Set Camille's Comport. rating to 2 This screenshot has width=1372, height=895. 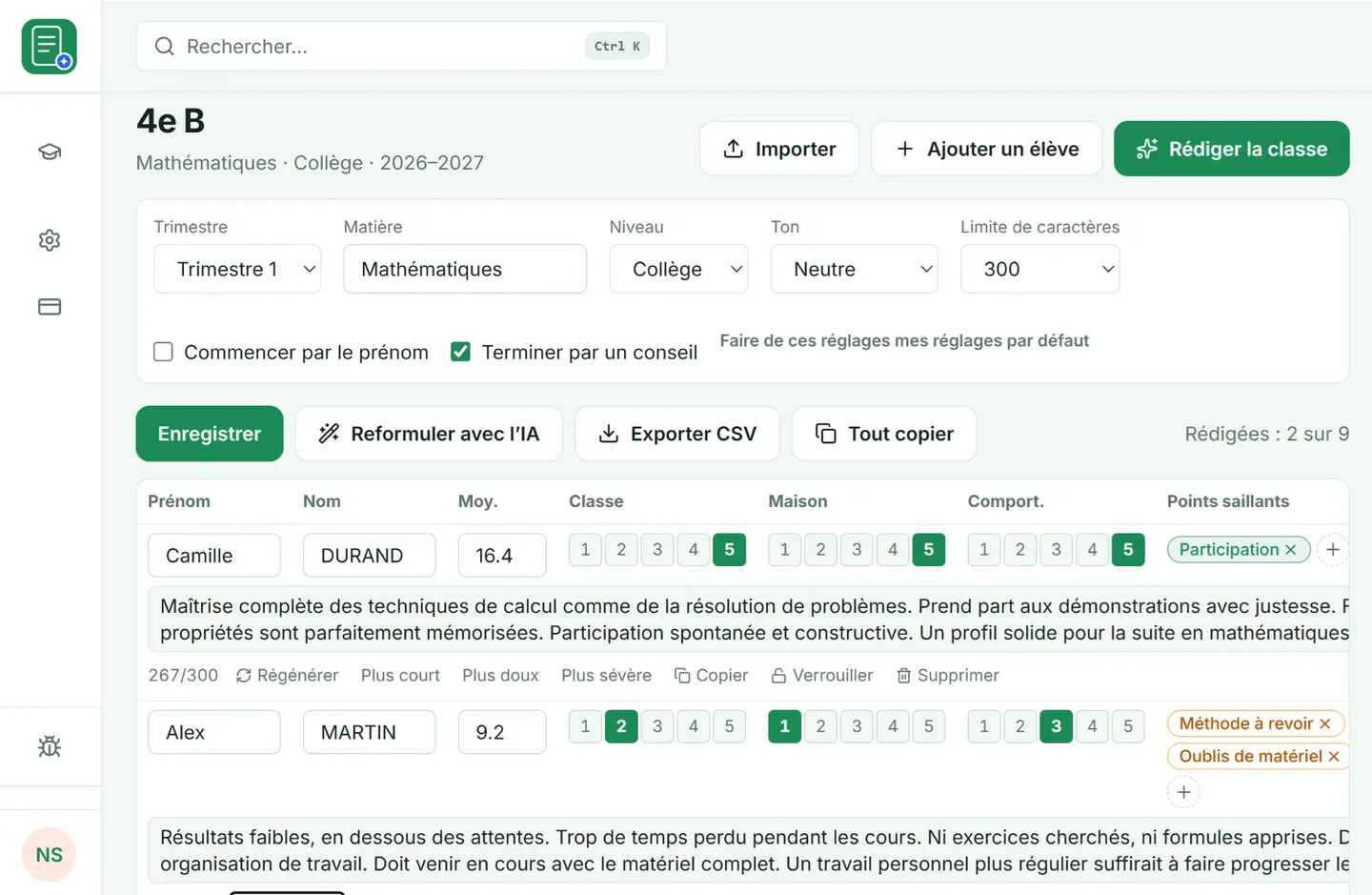point(1020,550)
